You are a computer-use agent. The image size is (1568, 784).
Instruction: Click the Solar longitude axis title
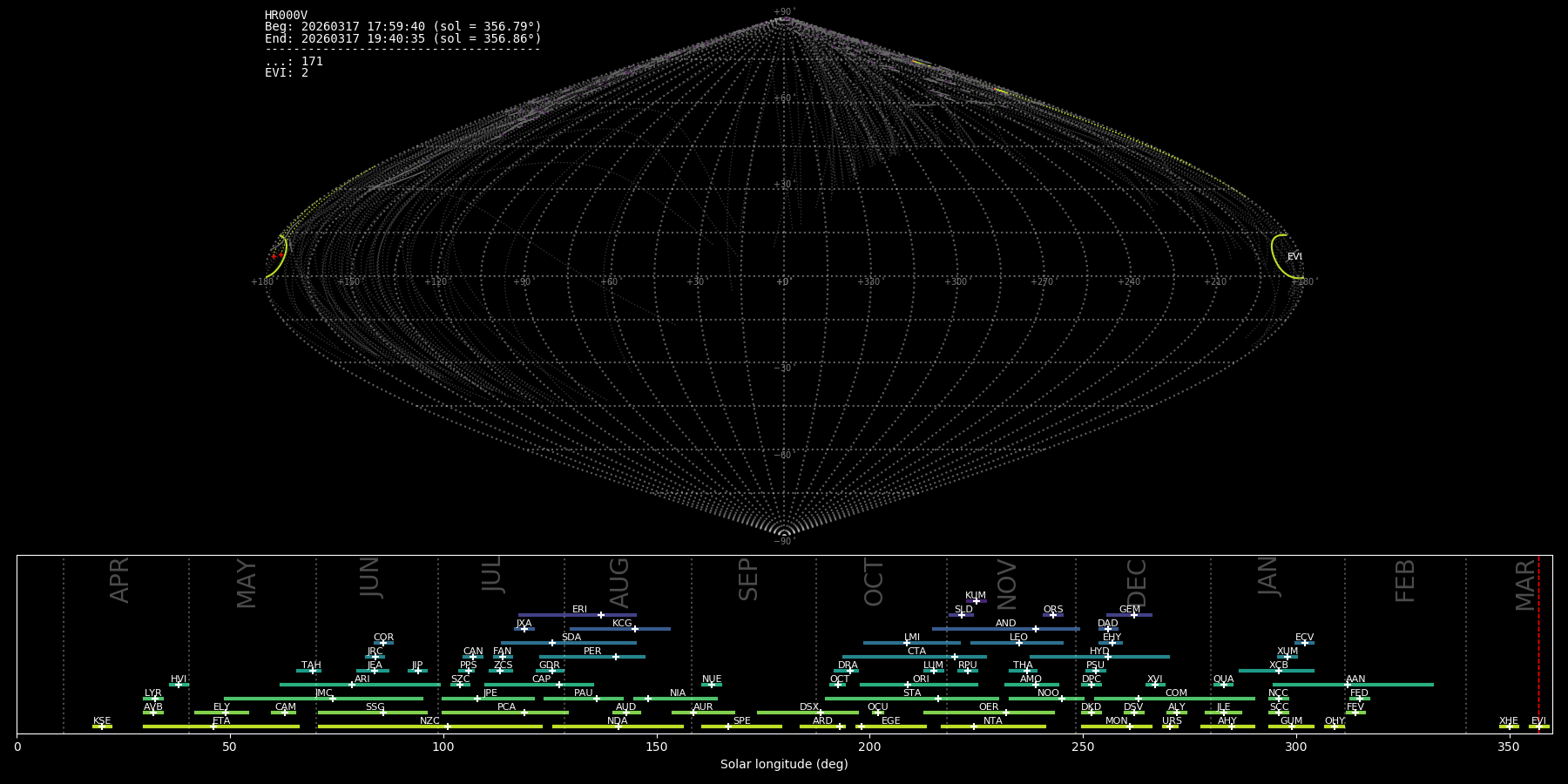783,765
